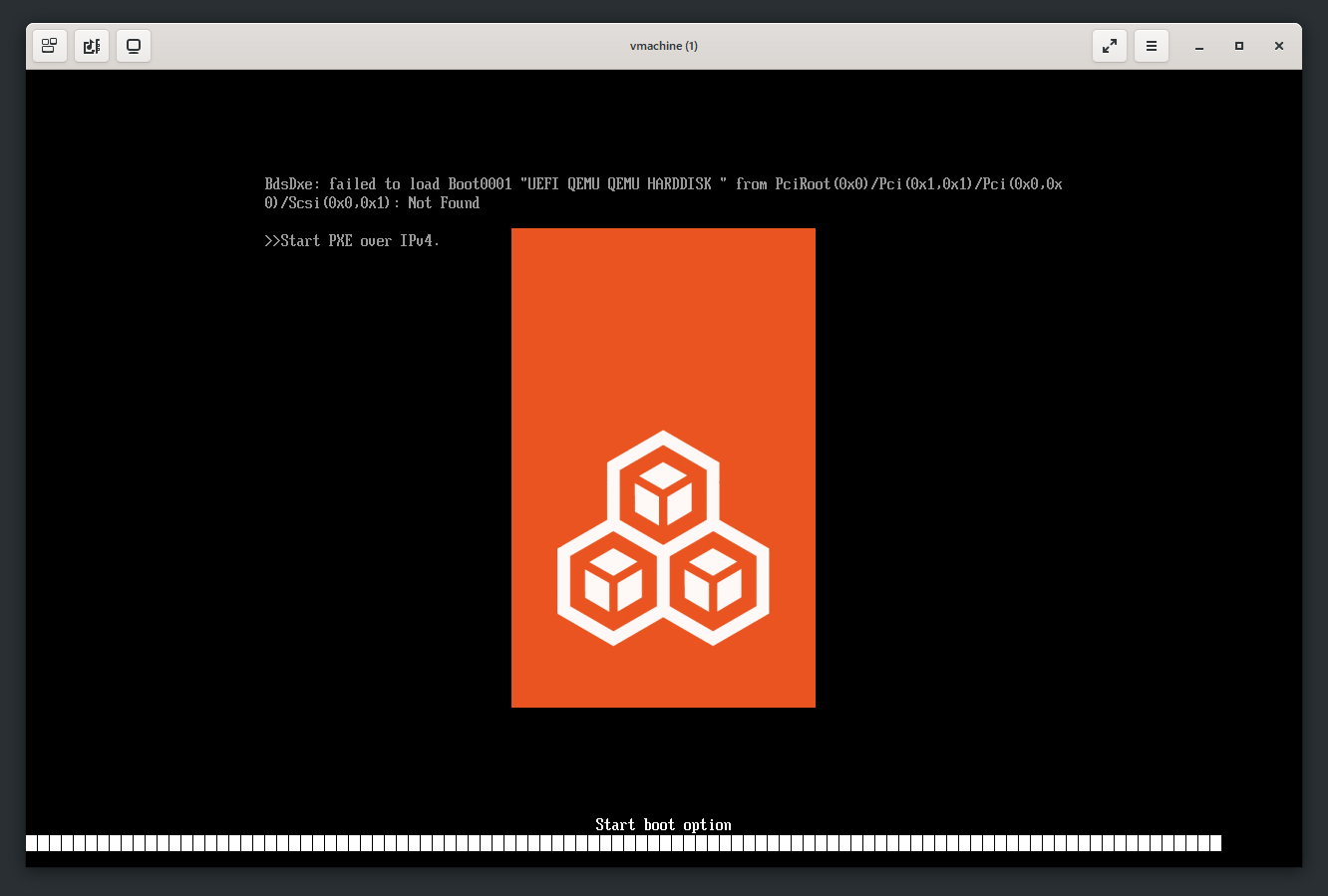
Task: Click the orange logo with three hexagonal cubes
Action: [663, 467]
